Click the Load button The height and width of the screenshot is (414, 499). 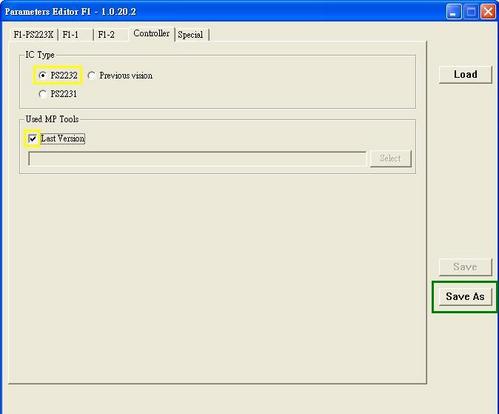click(465, 74)
